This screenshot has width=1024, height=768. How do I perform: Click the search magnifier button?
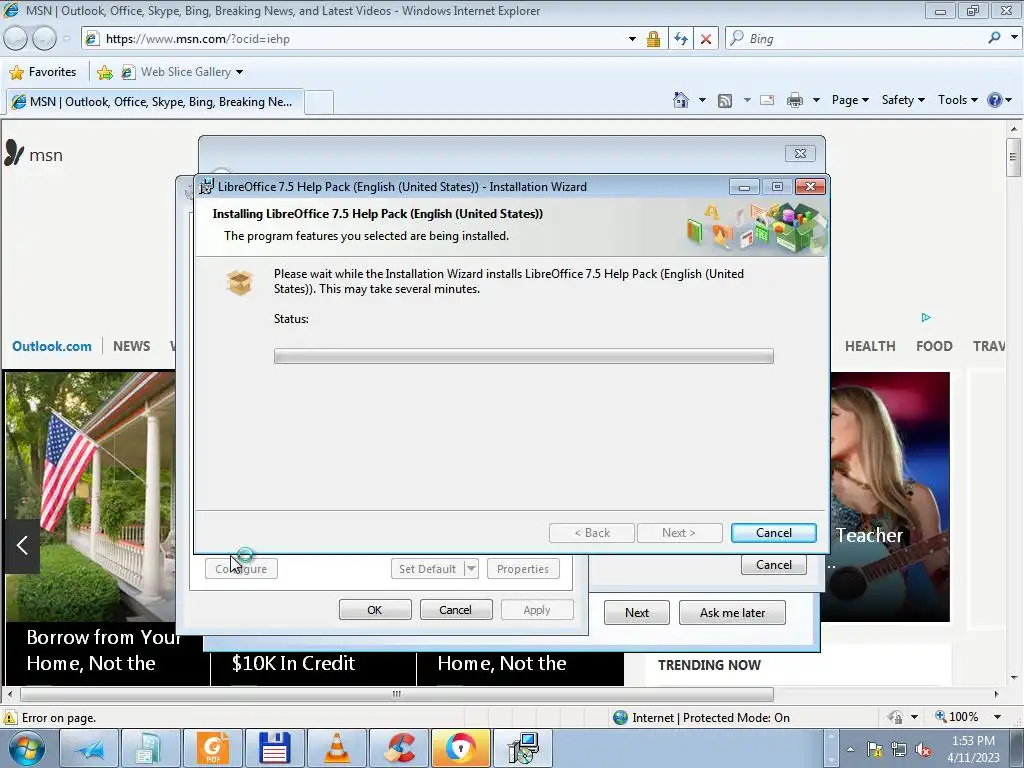tap(994, 38)
